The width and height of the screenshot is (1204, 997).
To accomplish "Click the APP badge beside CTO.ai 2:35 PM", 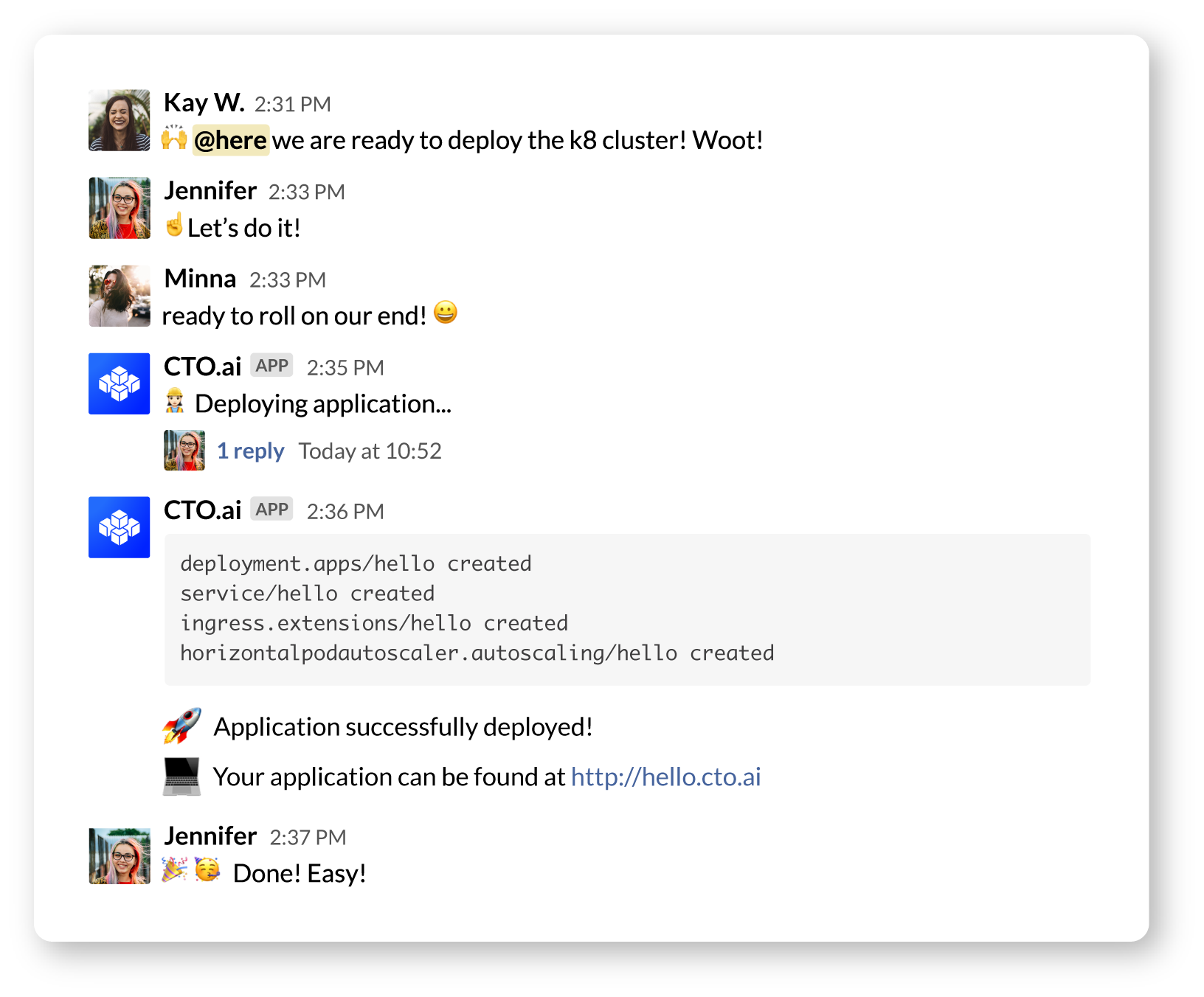I will pyautogui.click(x=271, y=365).
